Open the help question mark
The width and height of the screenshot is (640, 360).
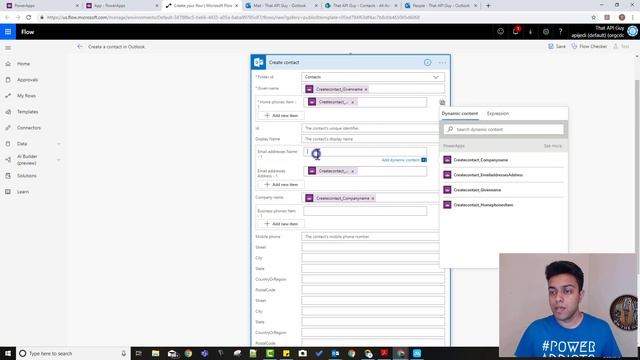click(560, 32)
